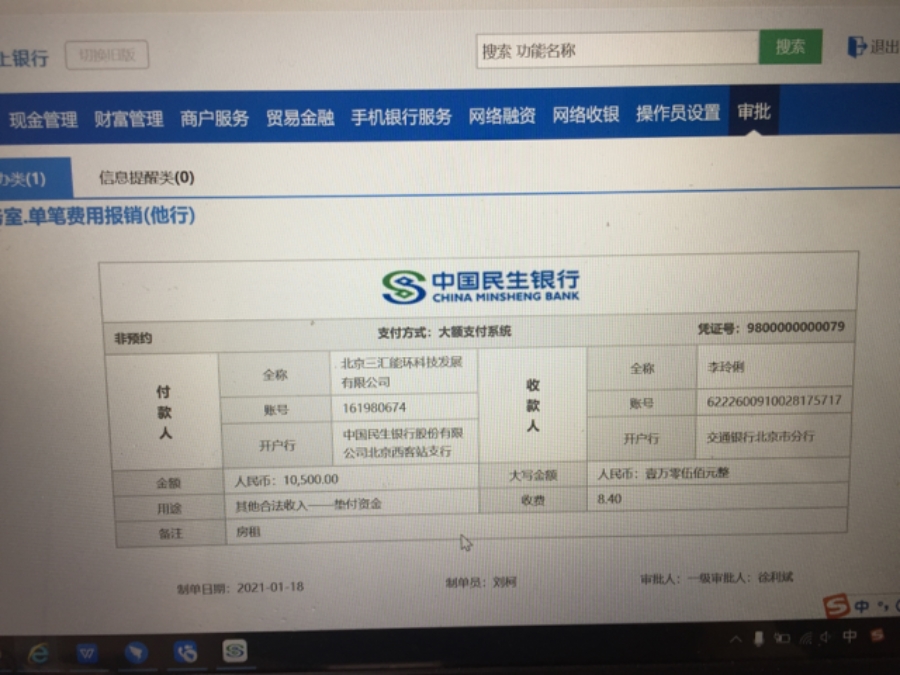The image size is (900, 675).
Task: Open the blue bird app on taskbar
Action: [x=135, y=653]
